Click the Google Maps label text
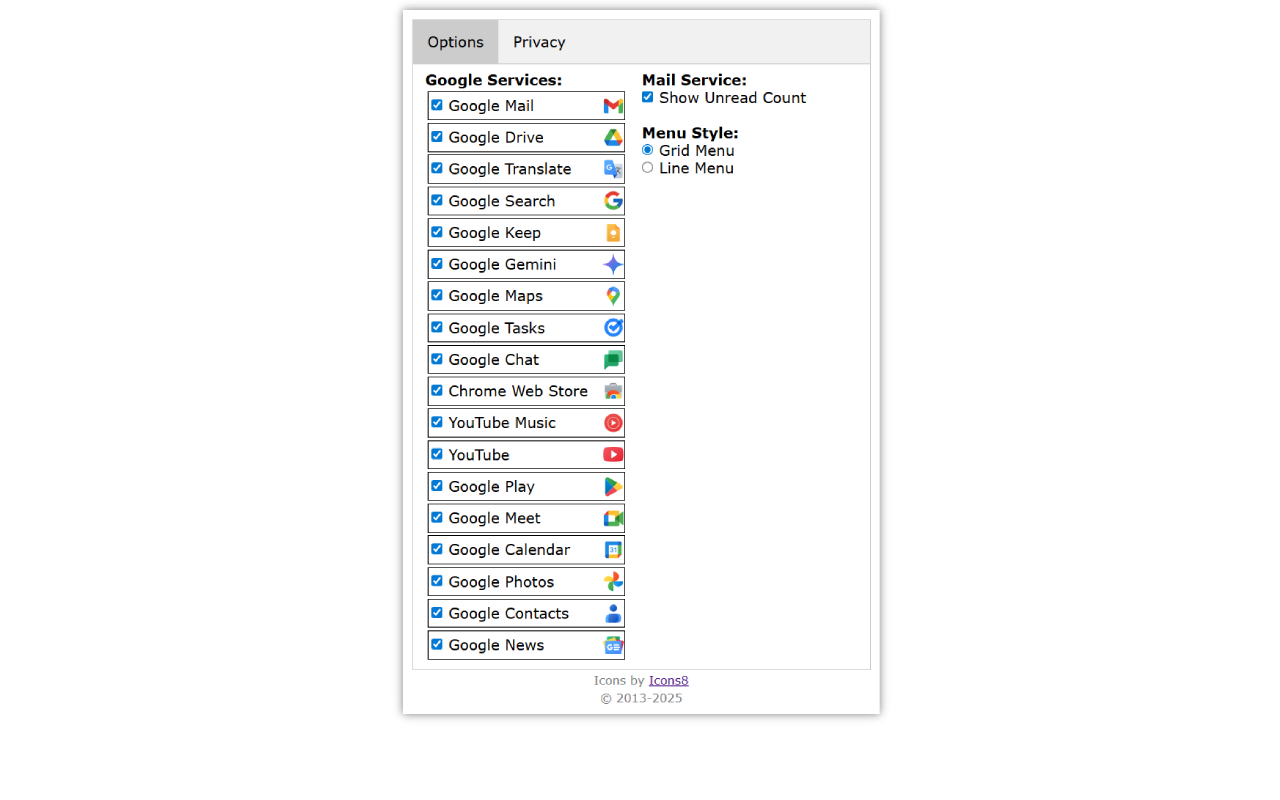The height and width of the screenshot is (800, 1280). tap(496, 296)
